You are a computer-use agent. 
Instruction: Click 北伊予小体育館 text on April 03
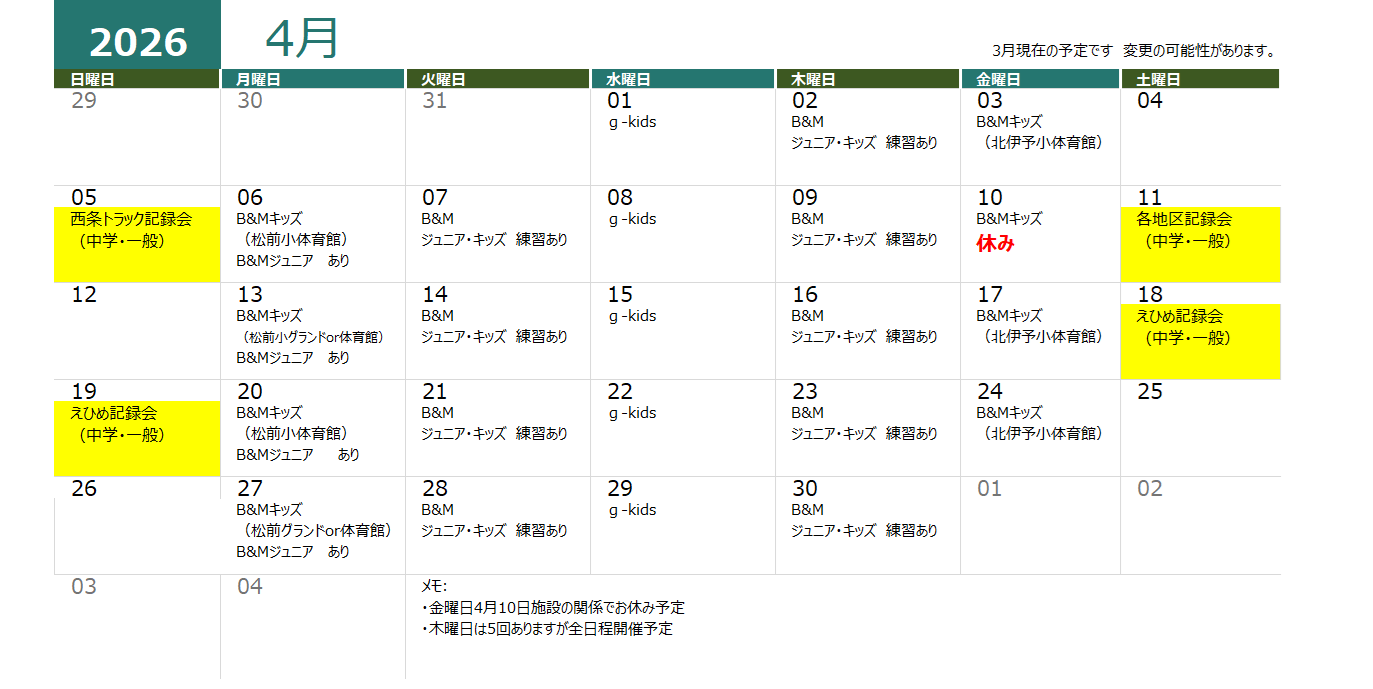pos(1043,143)
